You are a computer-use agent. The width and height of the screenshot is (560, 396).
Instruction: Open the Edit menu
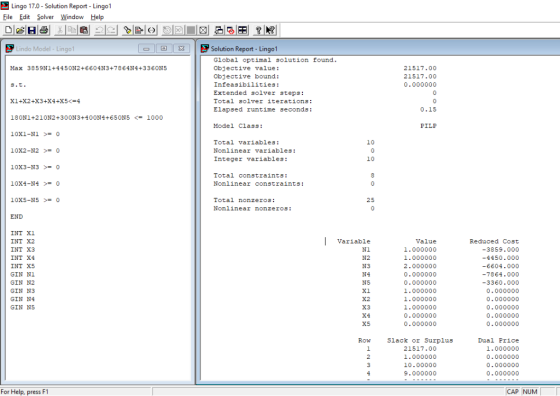(25, 17)
